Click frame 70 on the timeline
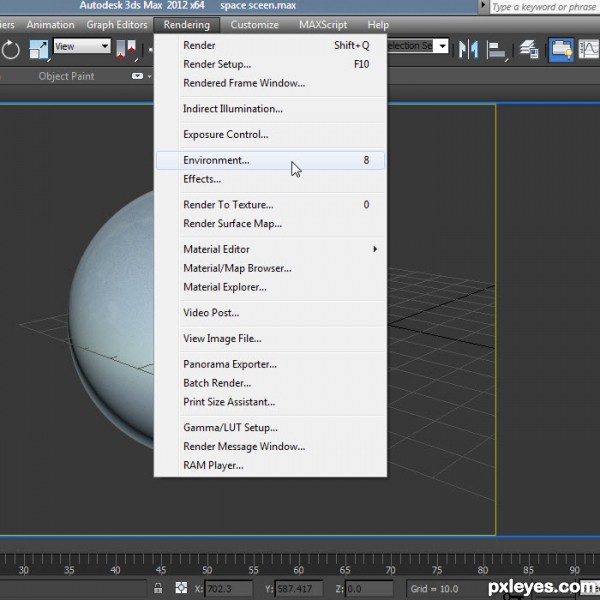This screenshot has width=600, height=600. click(x=391, y=570)
